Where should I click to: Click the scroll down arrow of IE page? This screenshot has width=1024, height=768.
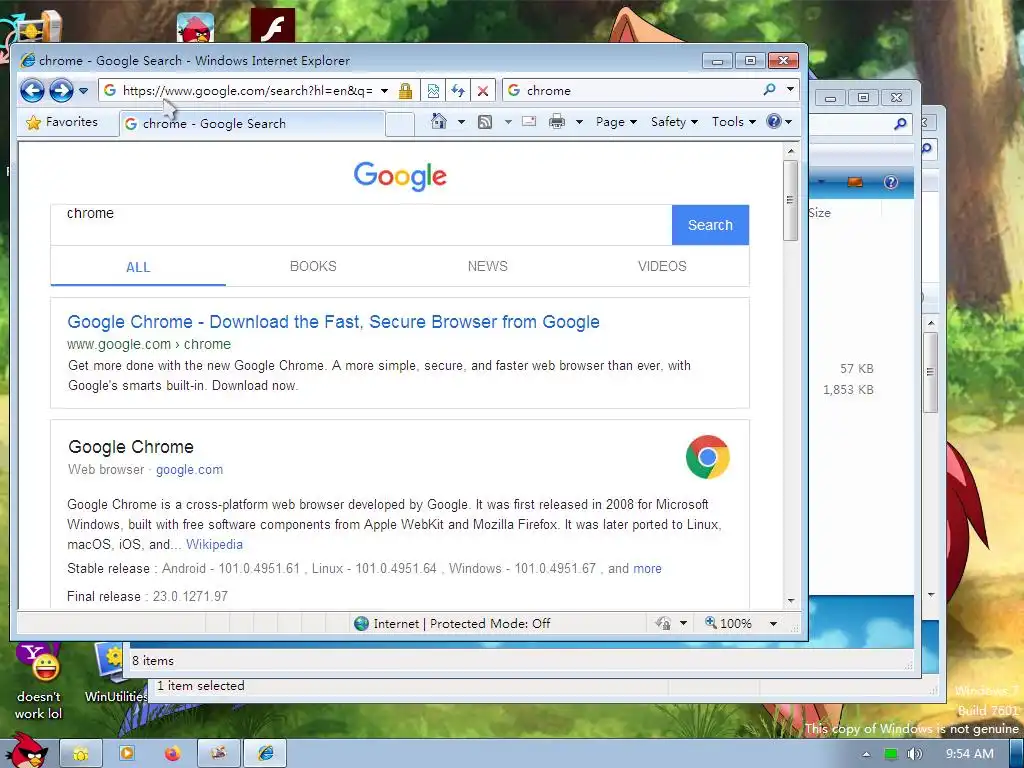pos(791,600)
